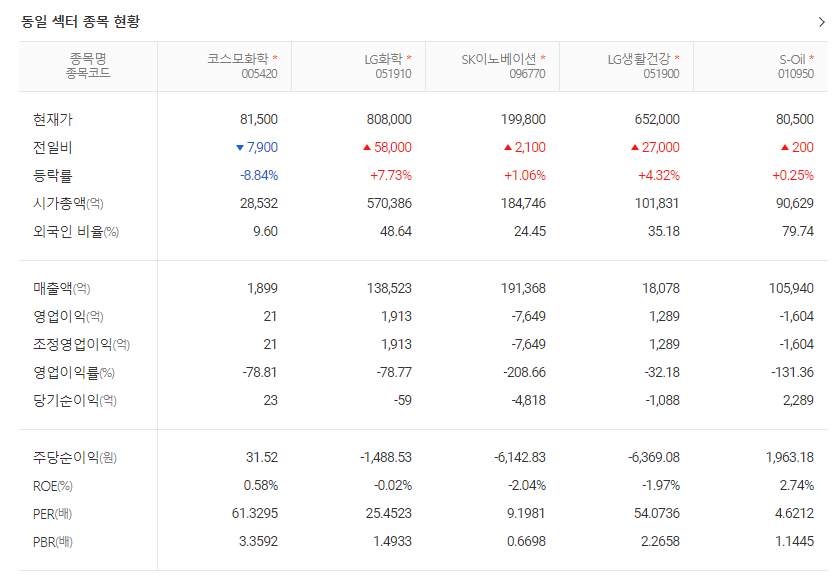Screen dimensions: 839x581
Task: Click the foreign ratio value 48.64
Action: coord(396,232)
